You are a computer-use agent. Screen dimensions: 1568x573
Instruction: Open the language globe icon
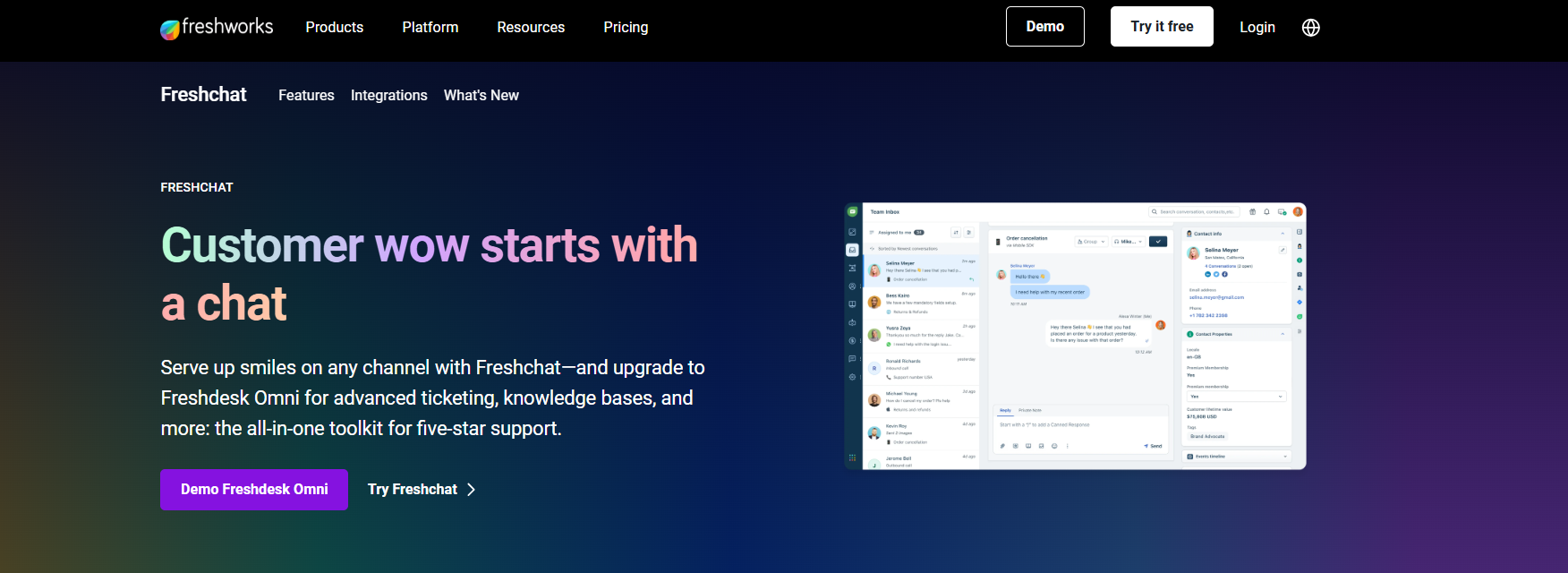pos(1311,27)
